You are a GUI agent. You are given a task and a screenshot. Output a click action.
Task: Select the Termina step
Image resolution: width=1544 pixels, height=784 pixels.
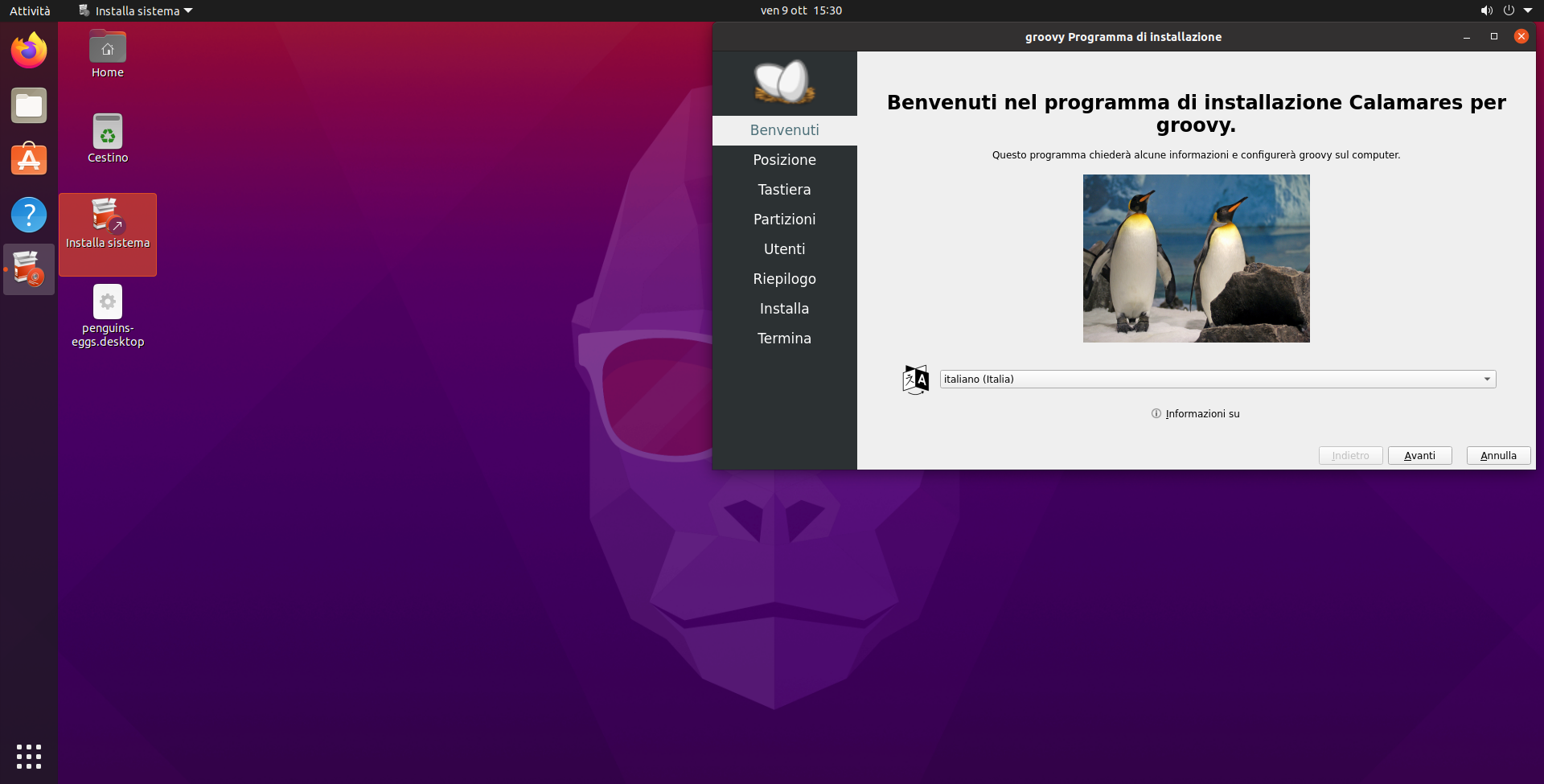pos(784,339)
